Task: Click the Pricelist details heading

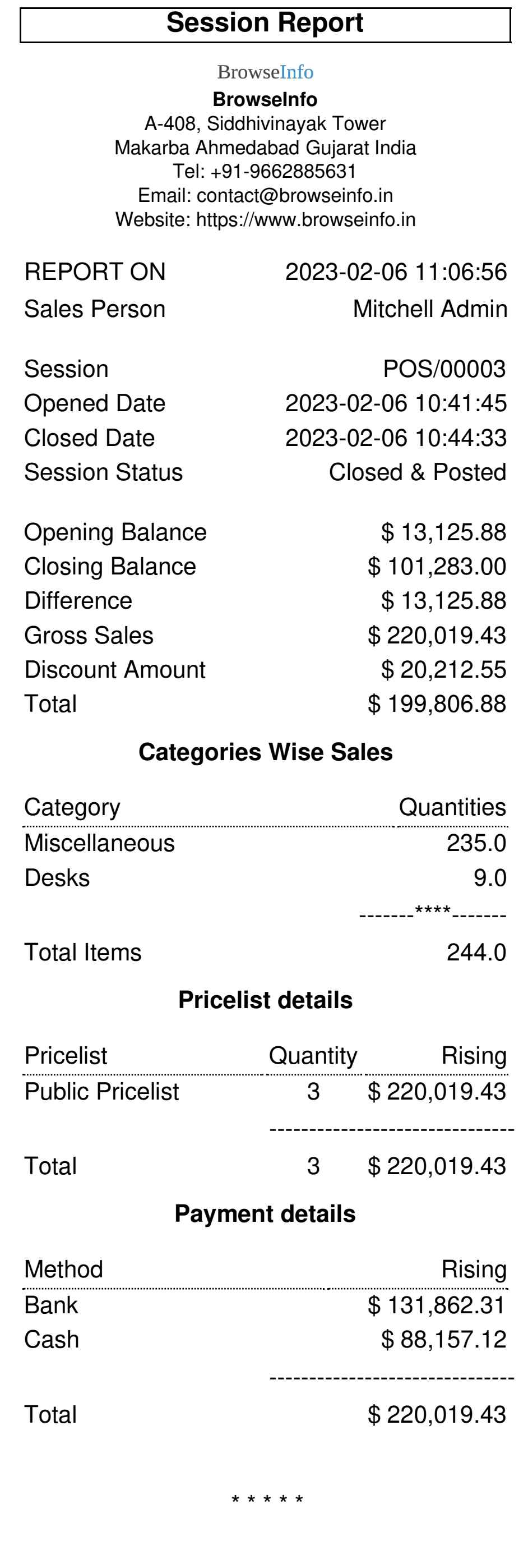Action: (x=265, y=1000)
